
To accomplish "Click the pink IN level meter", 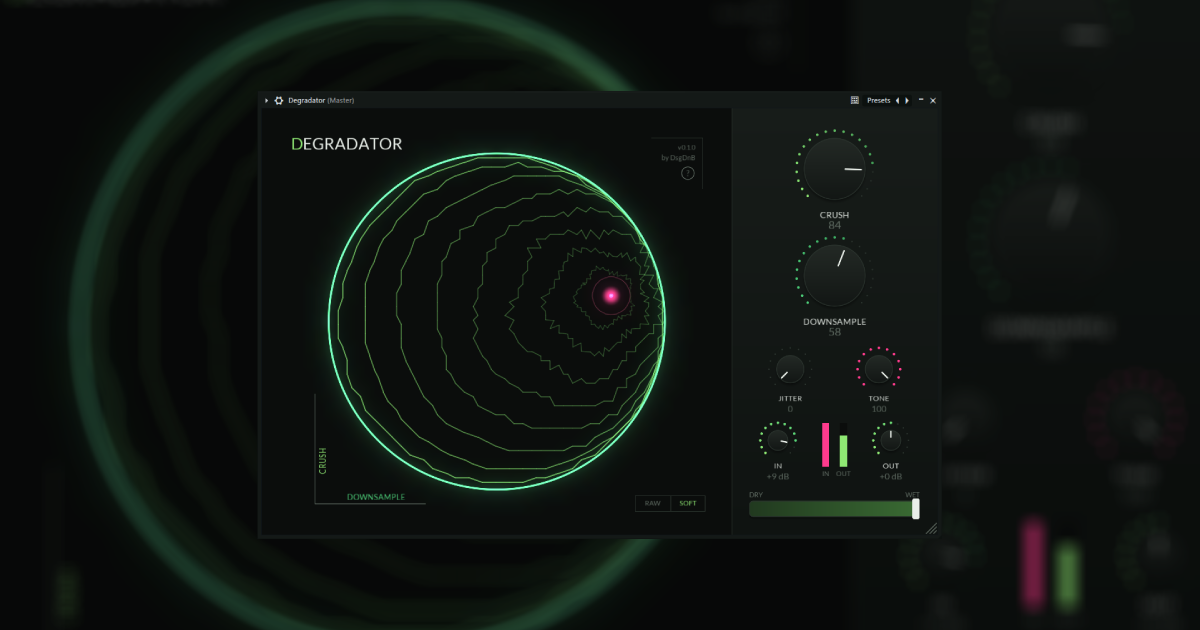I will [826, 444].
